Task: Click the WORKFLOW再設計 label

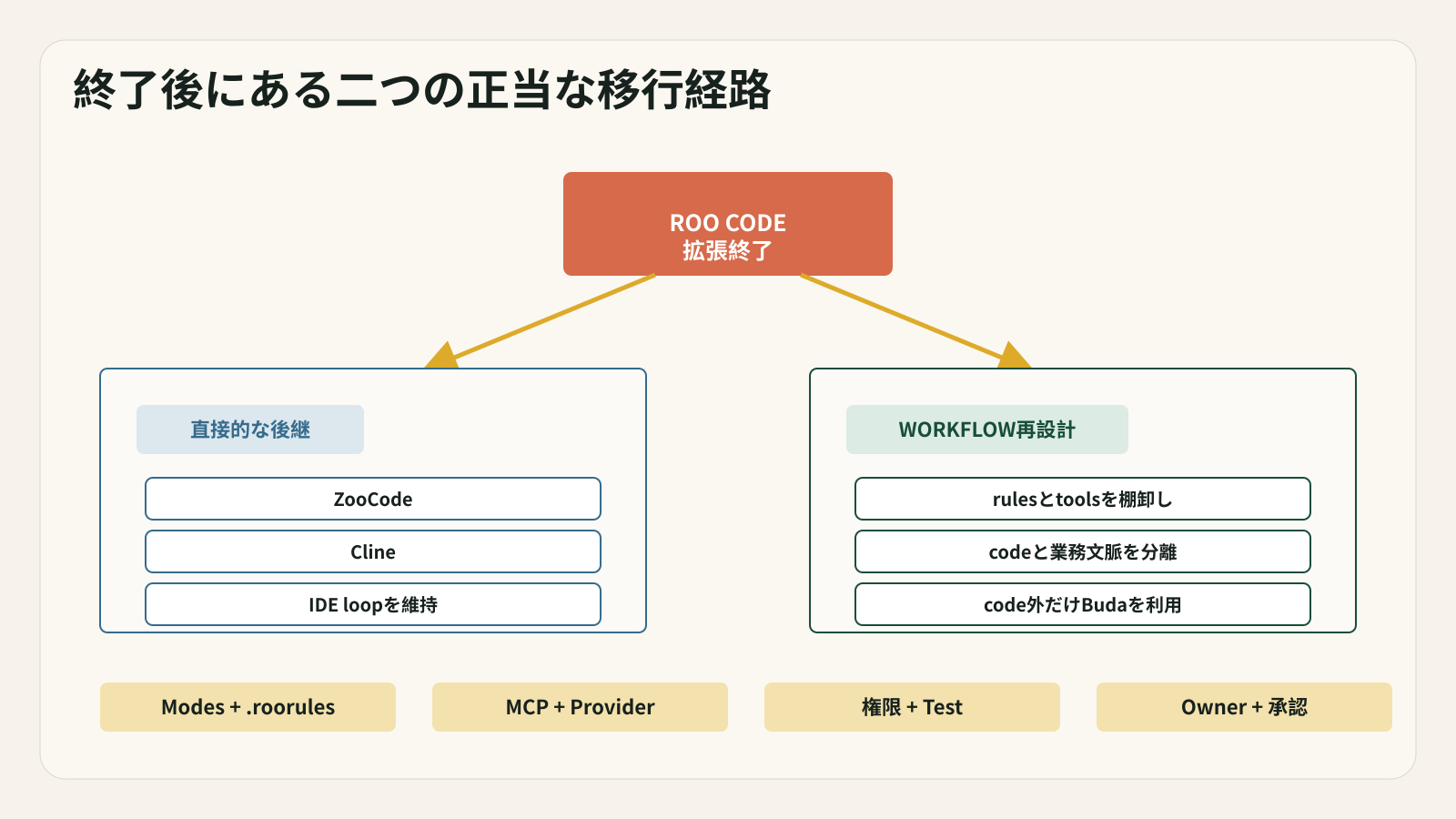Action: coord(987,430)
